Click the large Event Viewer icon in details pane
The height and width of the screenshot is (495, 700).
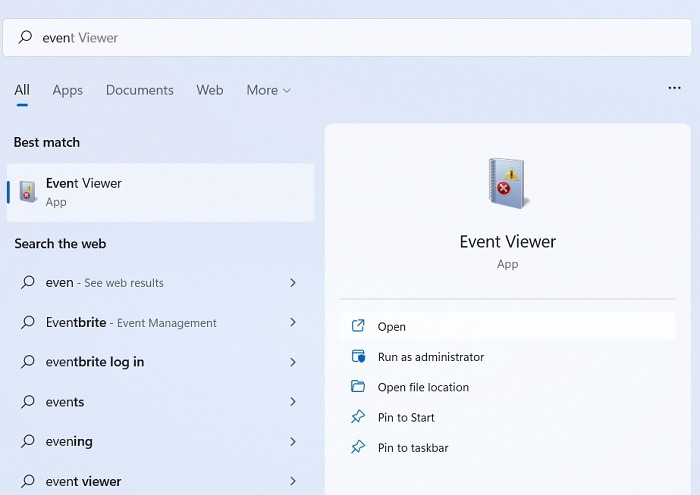click(x=508, y=183)
